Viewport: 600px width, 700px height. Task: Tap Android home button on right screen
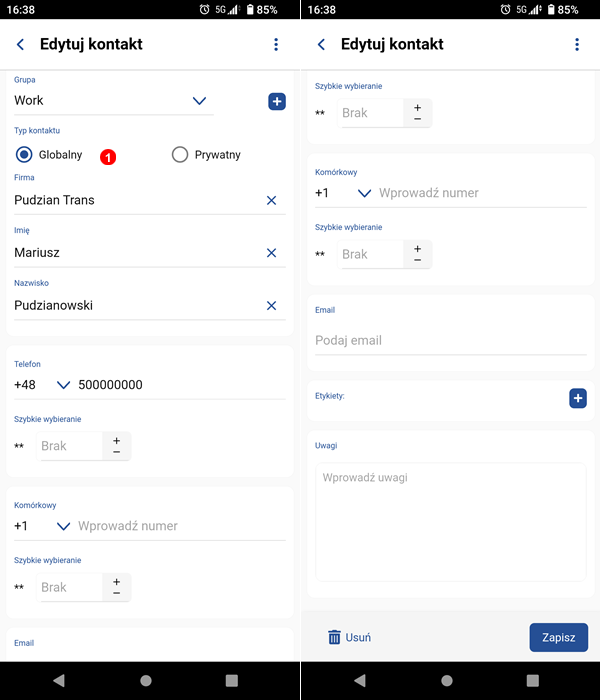(446, 680)
